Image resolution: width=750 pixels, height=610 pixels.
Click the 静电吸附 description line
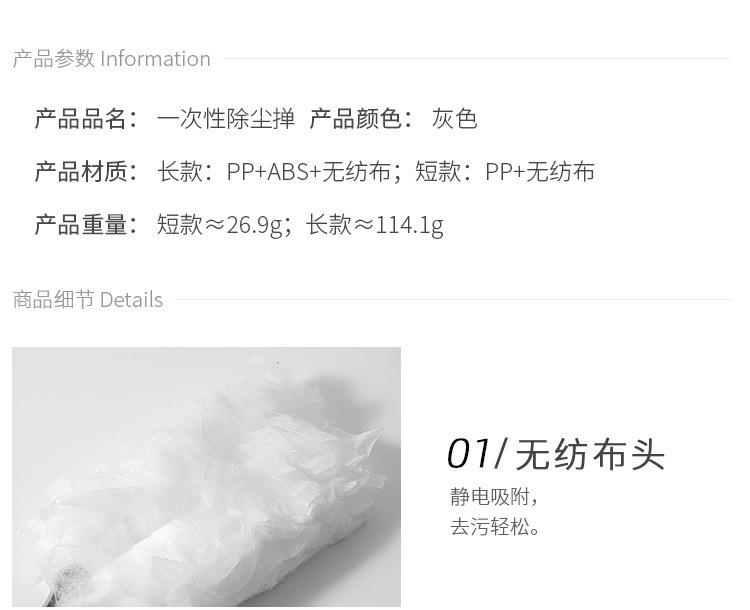494,497
